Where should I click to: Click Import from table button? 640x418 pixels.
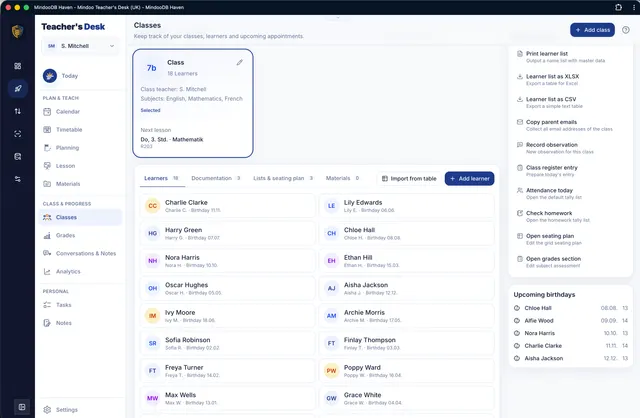click(x=409, y=178)
